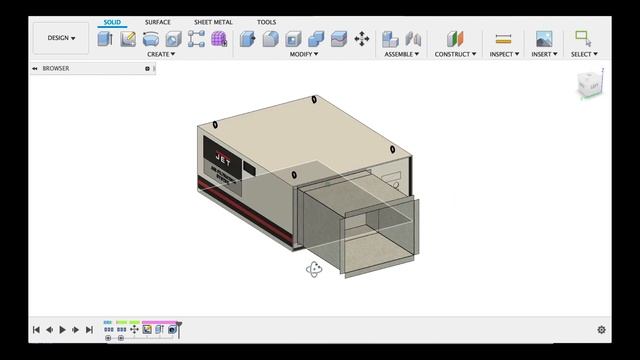Select the Fillet tool
This screenshot has height=360, width=640.
coord(270,39)
